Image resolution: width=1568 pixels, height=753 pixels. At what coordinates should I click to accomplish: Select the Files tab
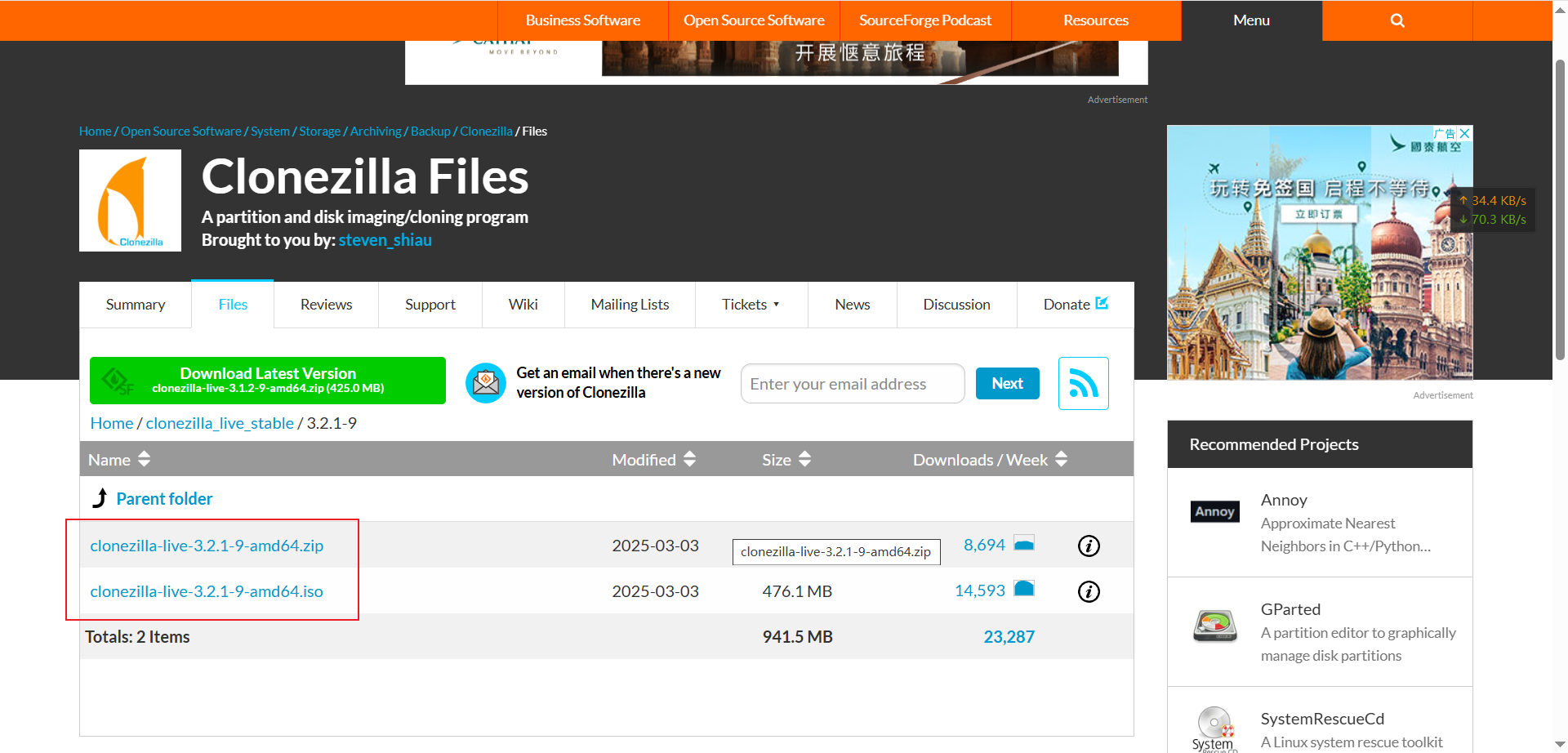233,305
